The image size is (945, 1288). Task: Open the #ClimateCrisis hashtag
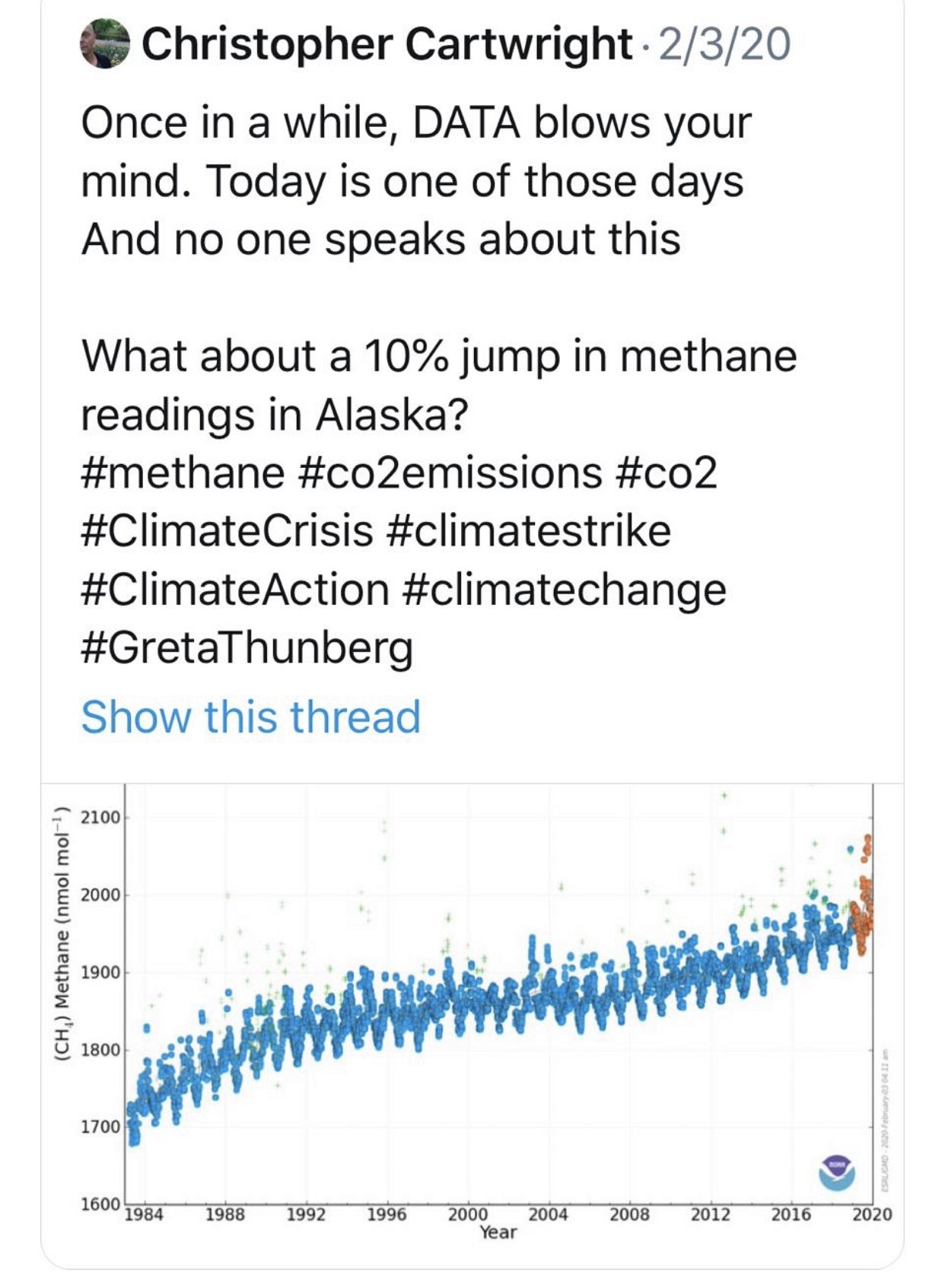227,531
